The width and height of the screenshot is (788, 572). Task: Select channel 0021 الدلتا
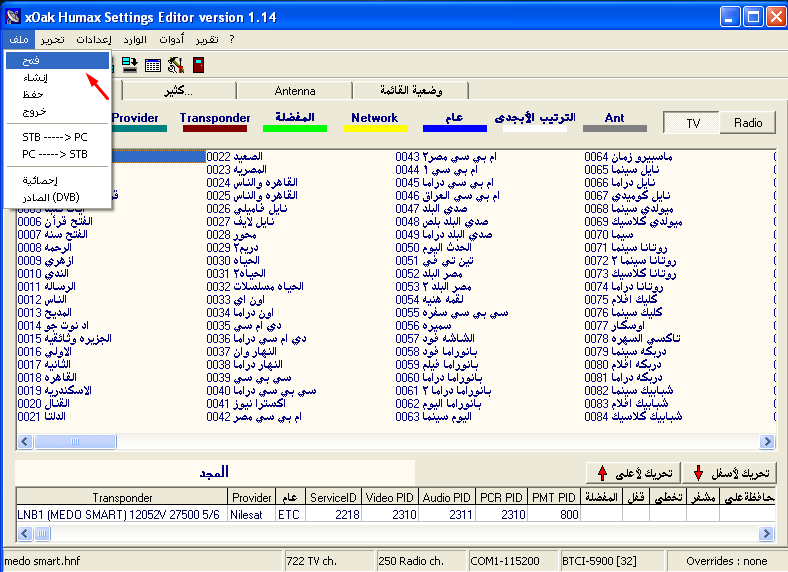click(x=42, y=416)
